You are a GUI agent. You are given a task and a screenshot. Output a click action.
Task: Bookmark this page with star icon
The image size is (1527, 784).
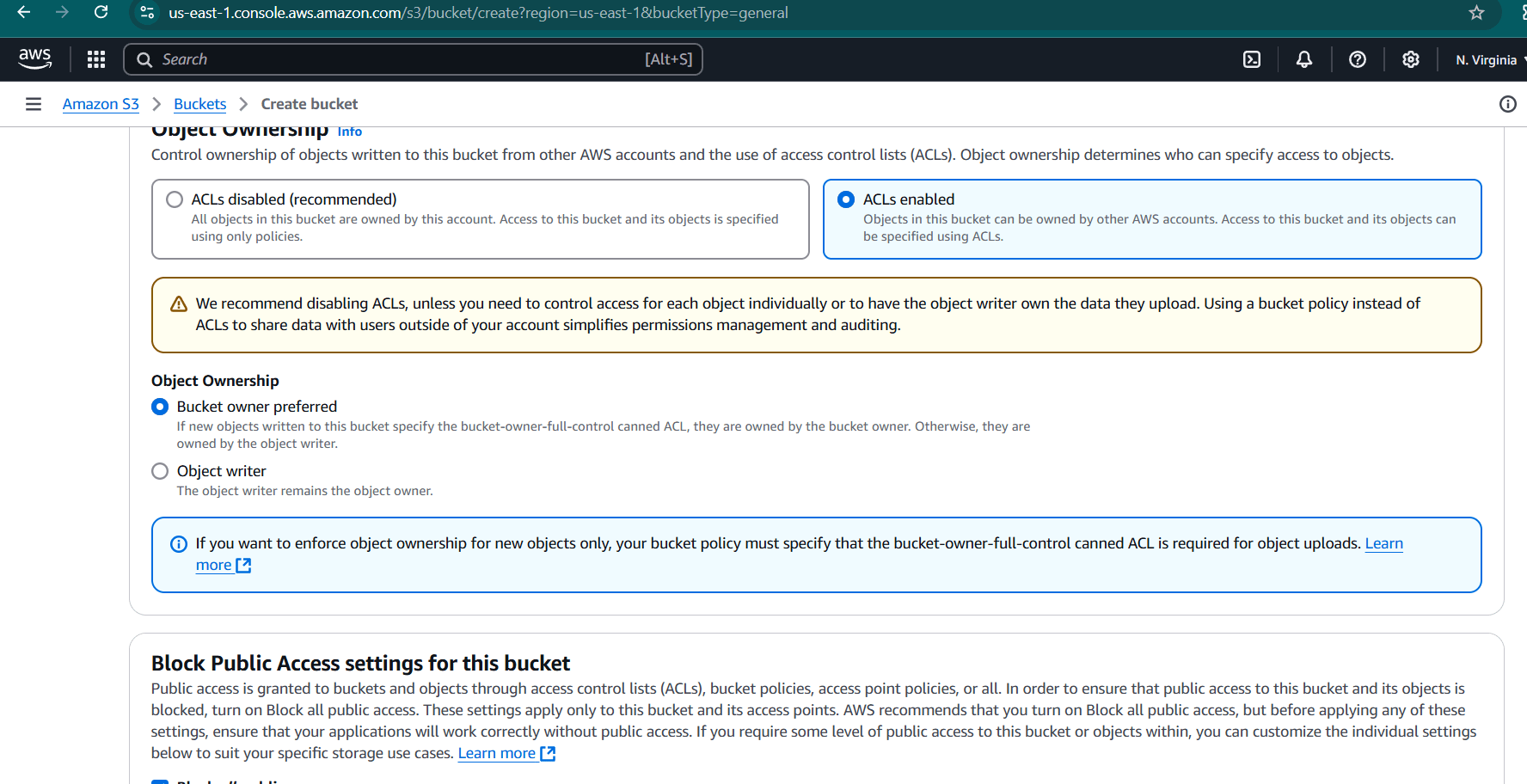tap(1476, 12)
